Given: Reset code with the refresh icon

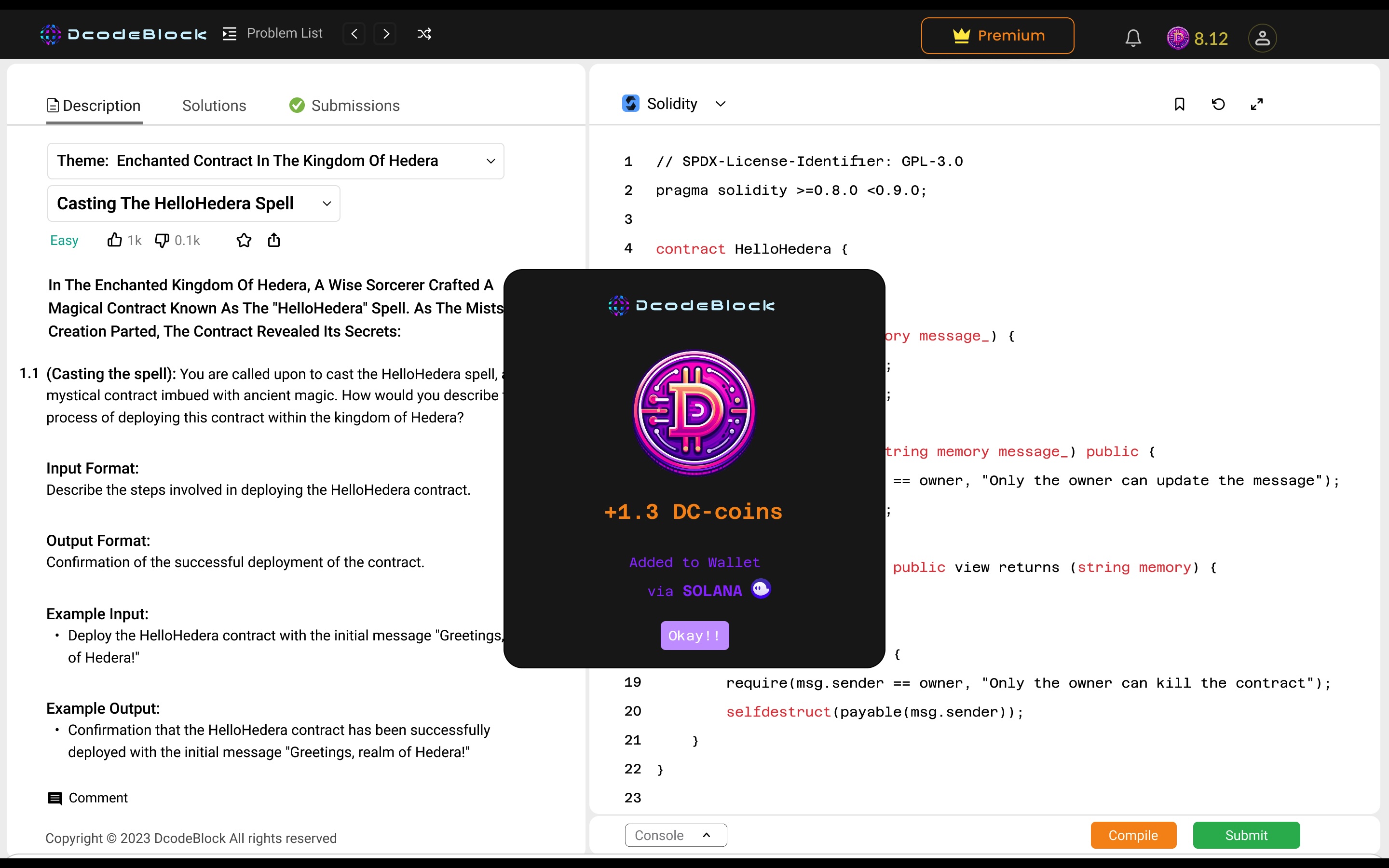Looking at the screenshot, I should [1218, 104].
